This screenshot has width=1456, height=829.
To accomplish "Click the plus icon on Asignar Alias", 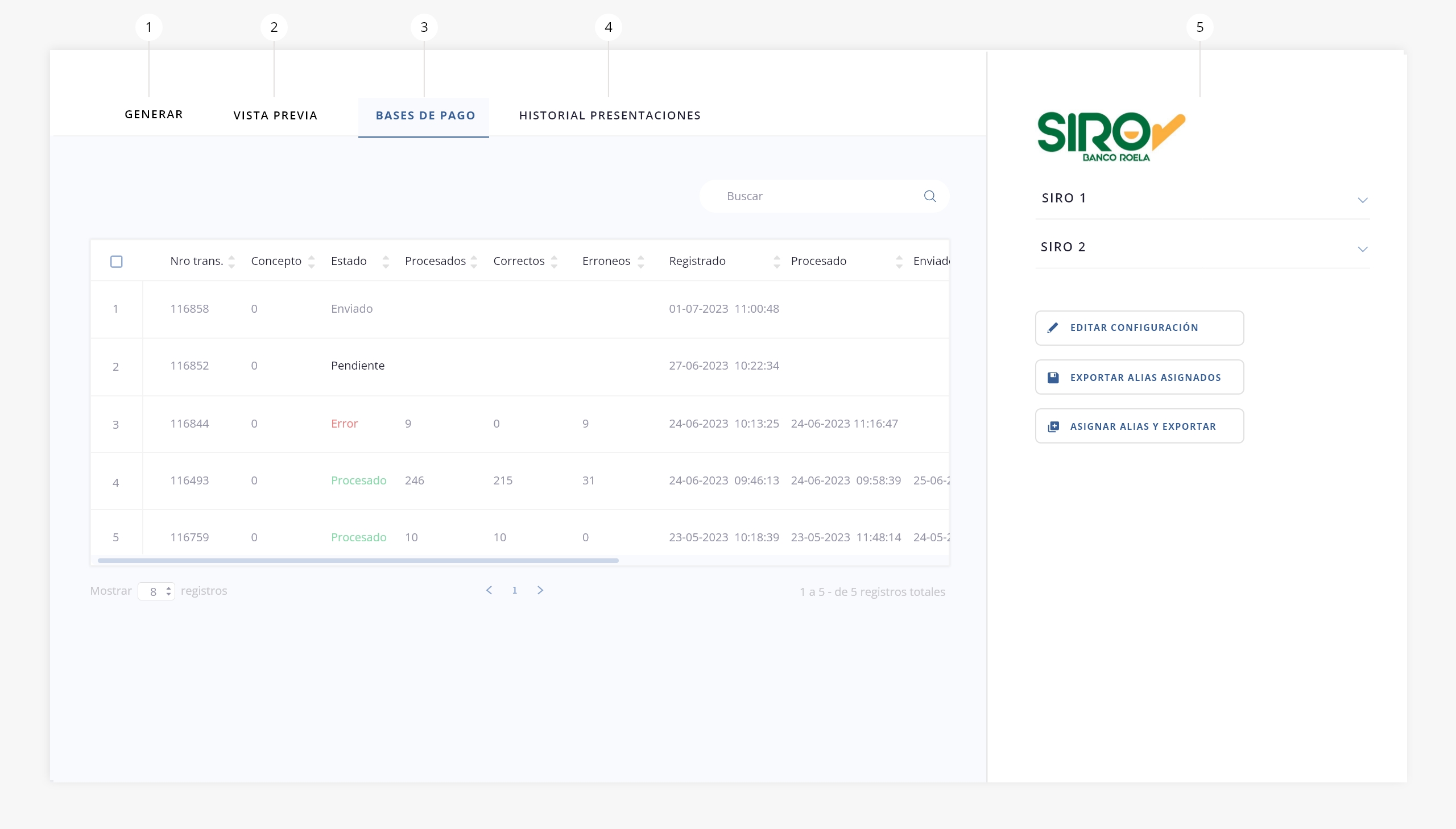I will pyautogui.click(x=1053, y=426).
